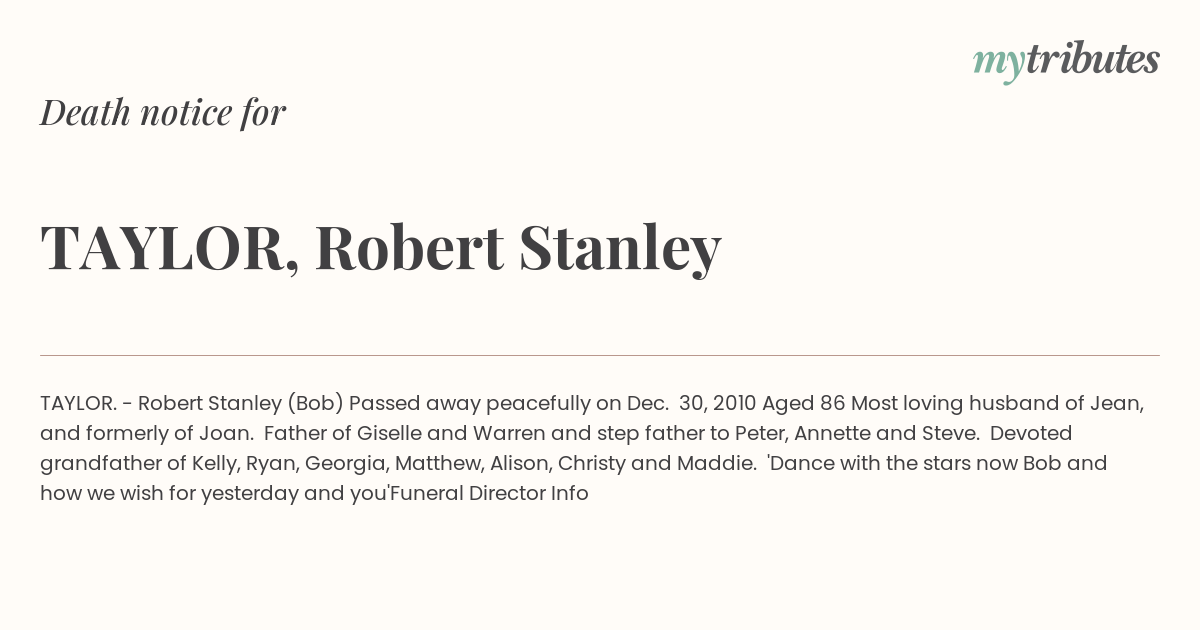Click the horizontal divider line

pyautogui.click(x=600, y=355)
